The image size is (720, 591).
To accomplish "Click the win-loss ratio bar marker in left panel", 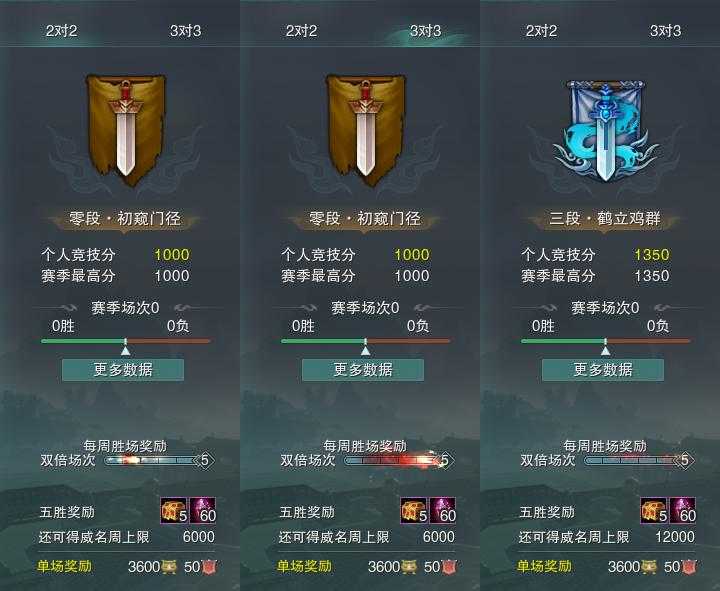I will [125, 351].
